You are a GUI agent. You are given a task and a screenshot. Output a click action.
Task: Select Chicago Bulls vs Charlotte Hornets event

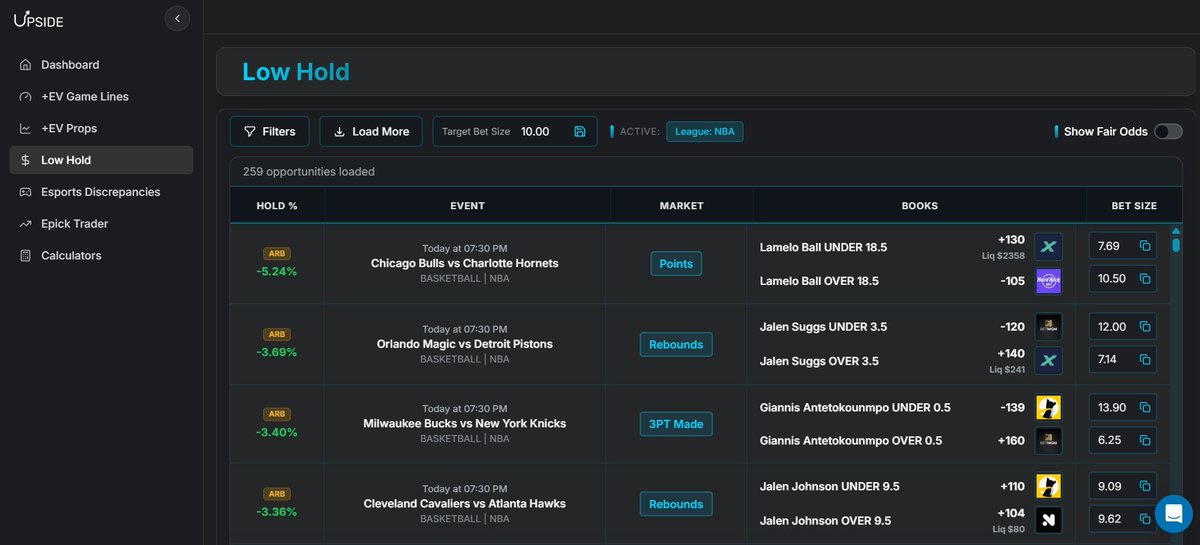(464, 263)
